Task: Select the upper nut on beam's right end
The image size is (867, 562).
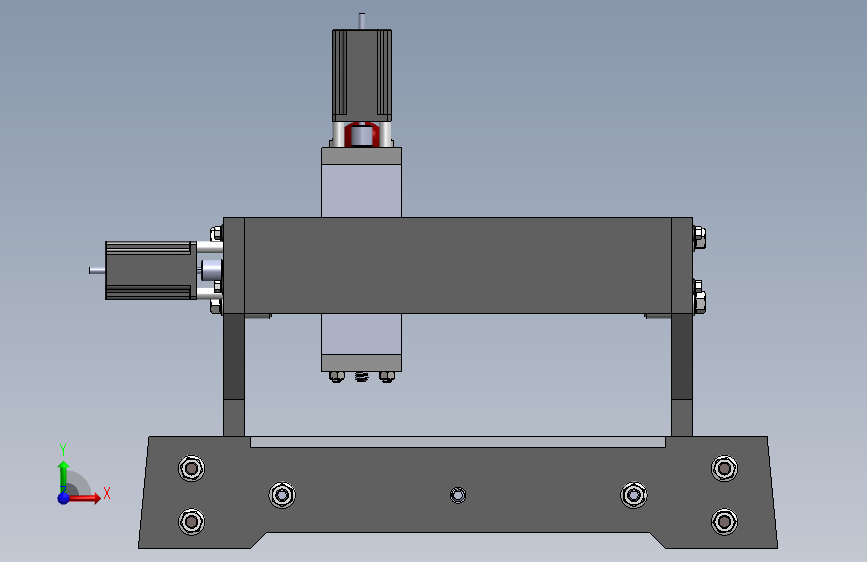Action: pos(699,237)
